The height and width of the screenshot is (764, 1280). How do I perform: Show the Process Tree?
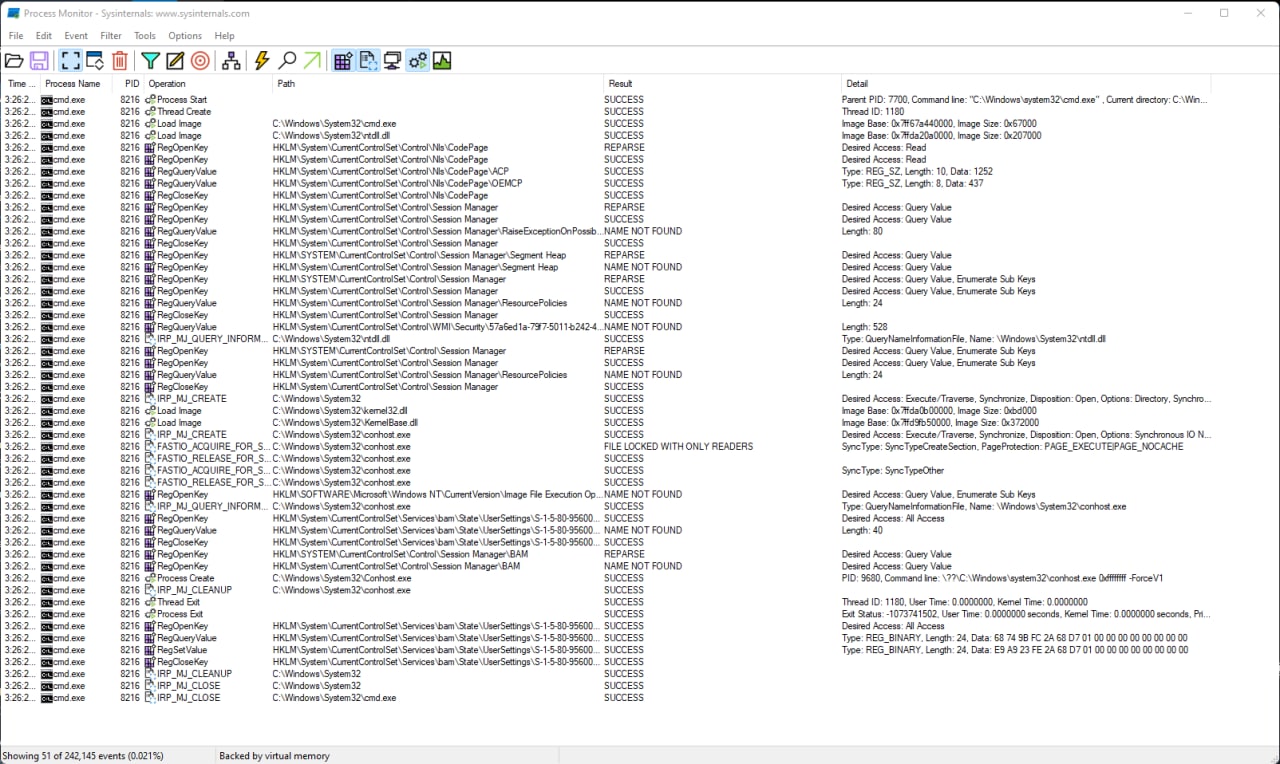pyautogui.click(x=231, y=61)
